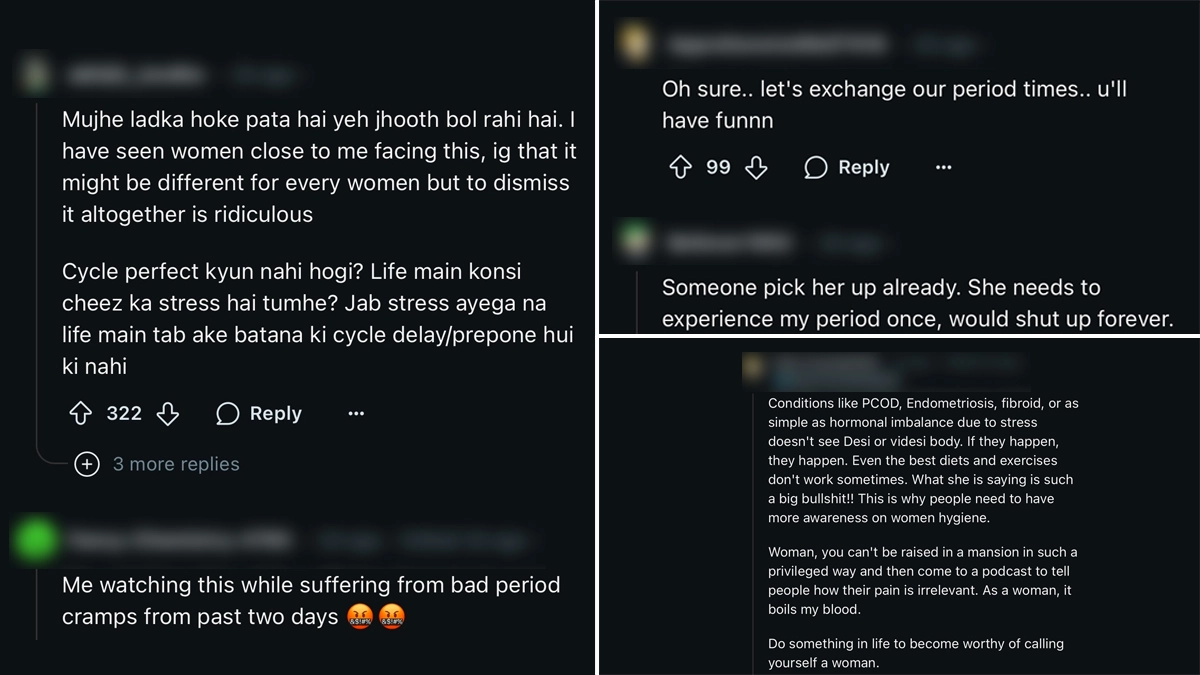This screenshot has width=1200, height=675.
Task: Upvote the comment with 322 votes
Action: tap(80, 413)
